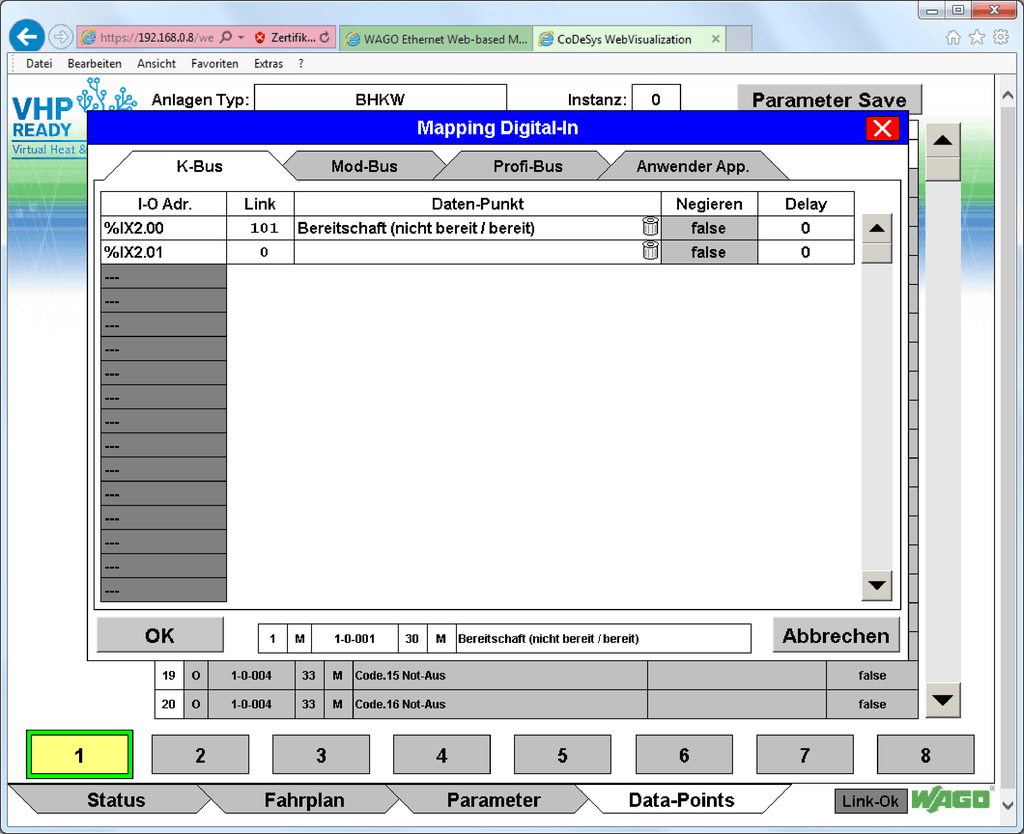Switch to the Mod-Bus tab
Screen dimensions: 1024x834
pos(364,165)
